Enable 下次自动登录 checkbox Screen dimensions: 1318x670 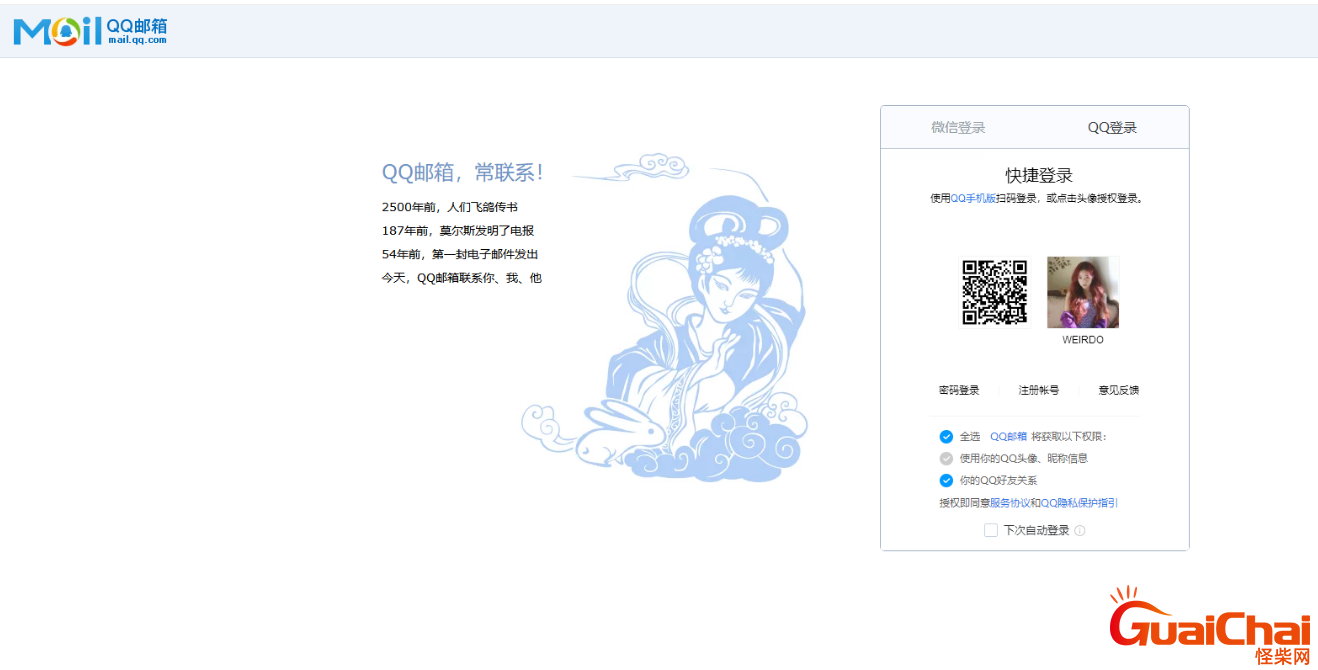pyautogui.click(x=991, y=530)
